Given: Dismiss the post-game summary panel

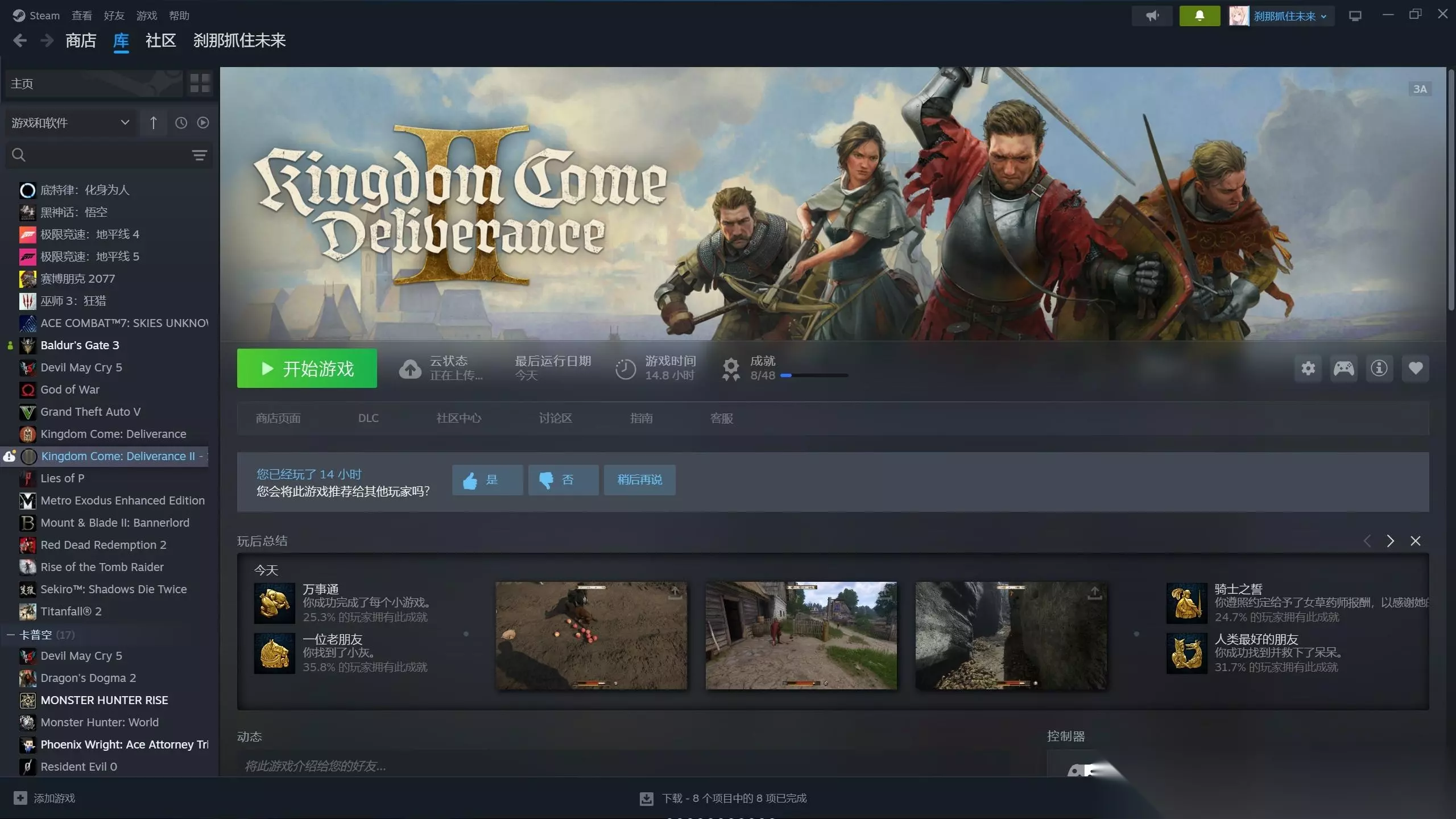Looking at the screenshot, I should (x=1416, y=541).
